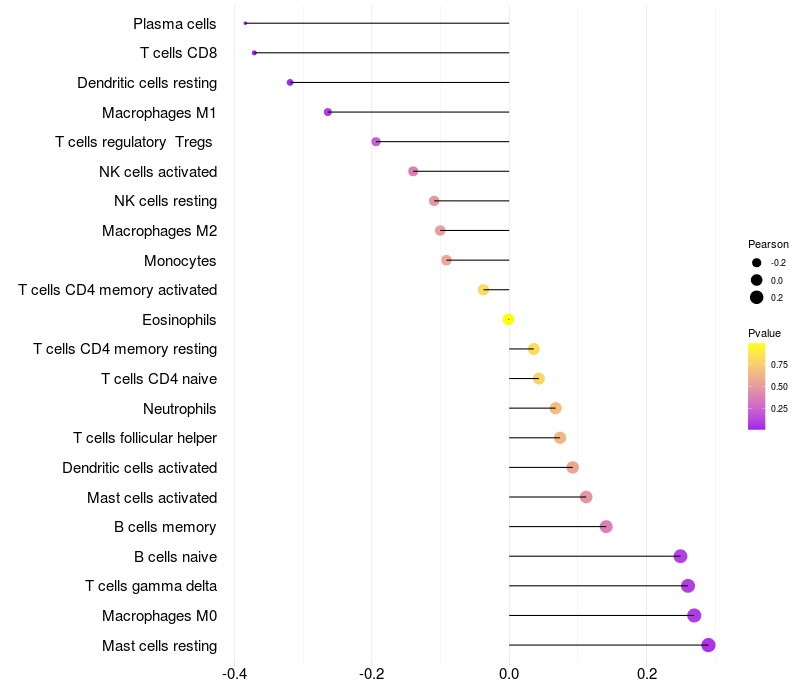This screenshot has height=700, width=800.
Task: Click the Dendritic cells resting label
Action: (147, 83)
